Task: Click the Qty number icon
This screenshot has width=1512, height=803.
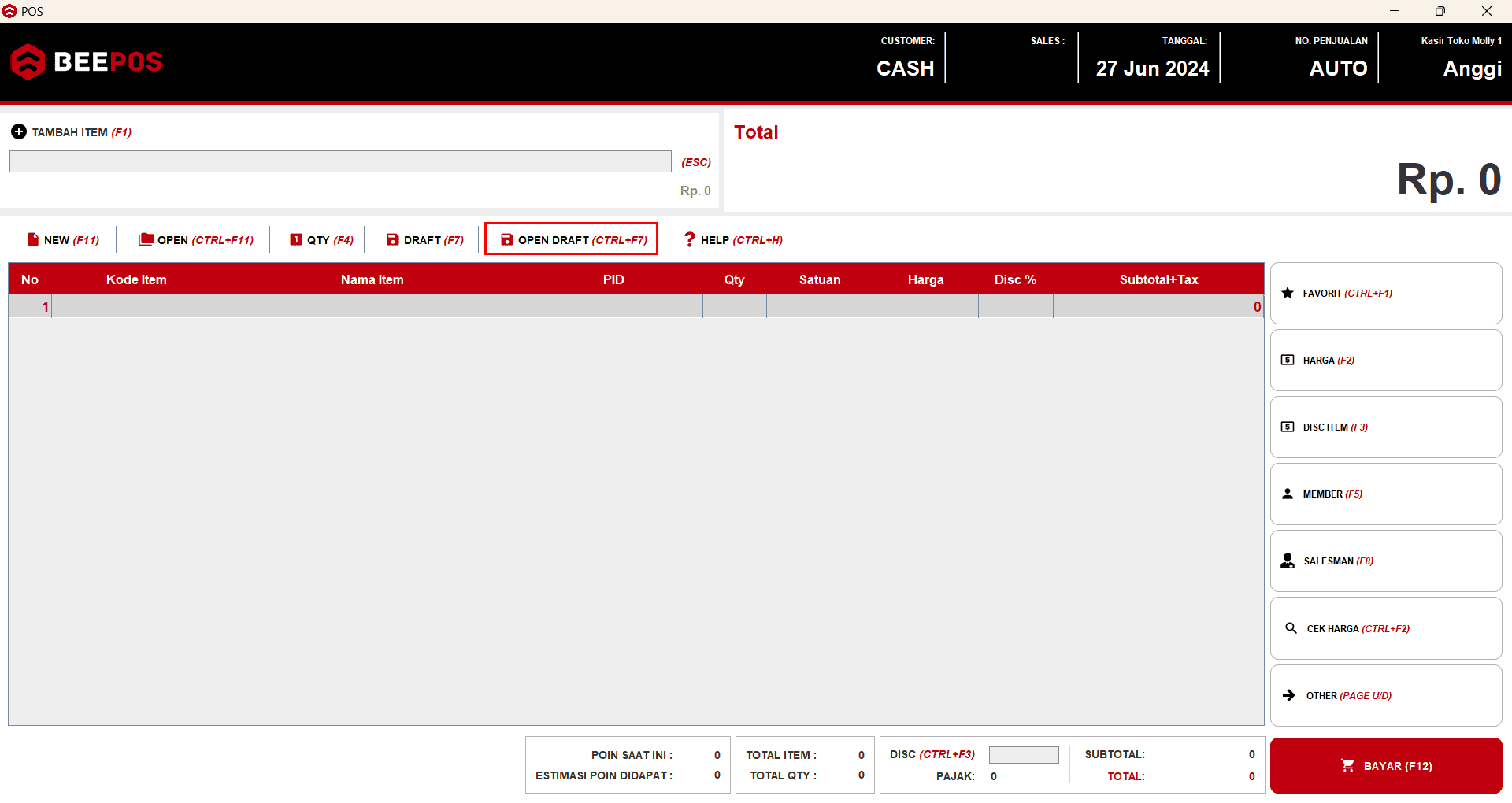Action: coord(296,239)
